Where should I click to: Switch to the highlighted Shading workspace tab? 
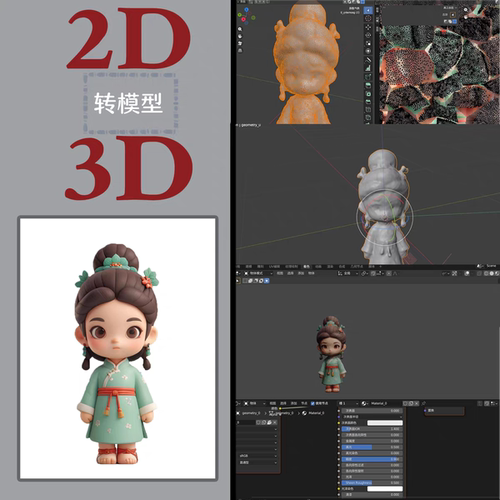[307, 267]
